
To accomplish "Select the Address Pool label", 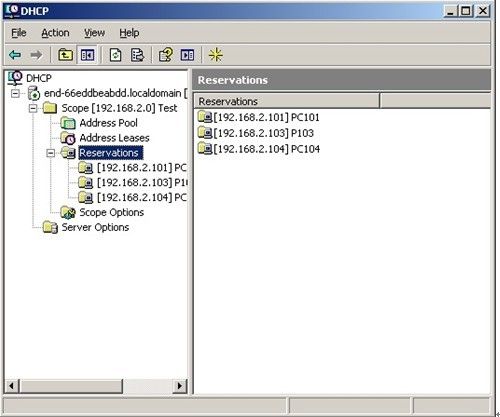I will point(108,123).
